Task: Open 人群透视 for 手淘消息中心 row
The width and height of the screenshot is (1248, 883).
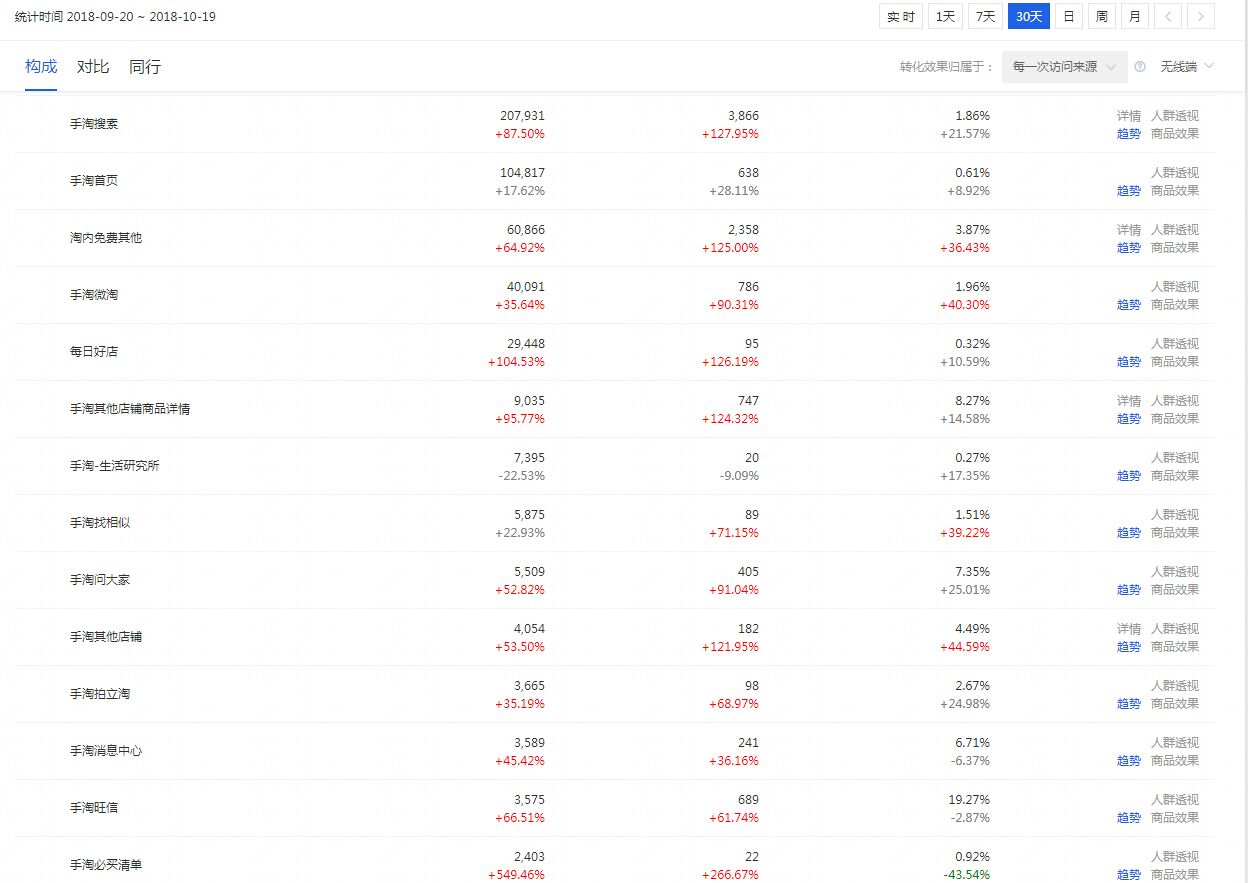Action: pos(1175,743)
